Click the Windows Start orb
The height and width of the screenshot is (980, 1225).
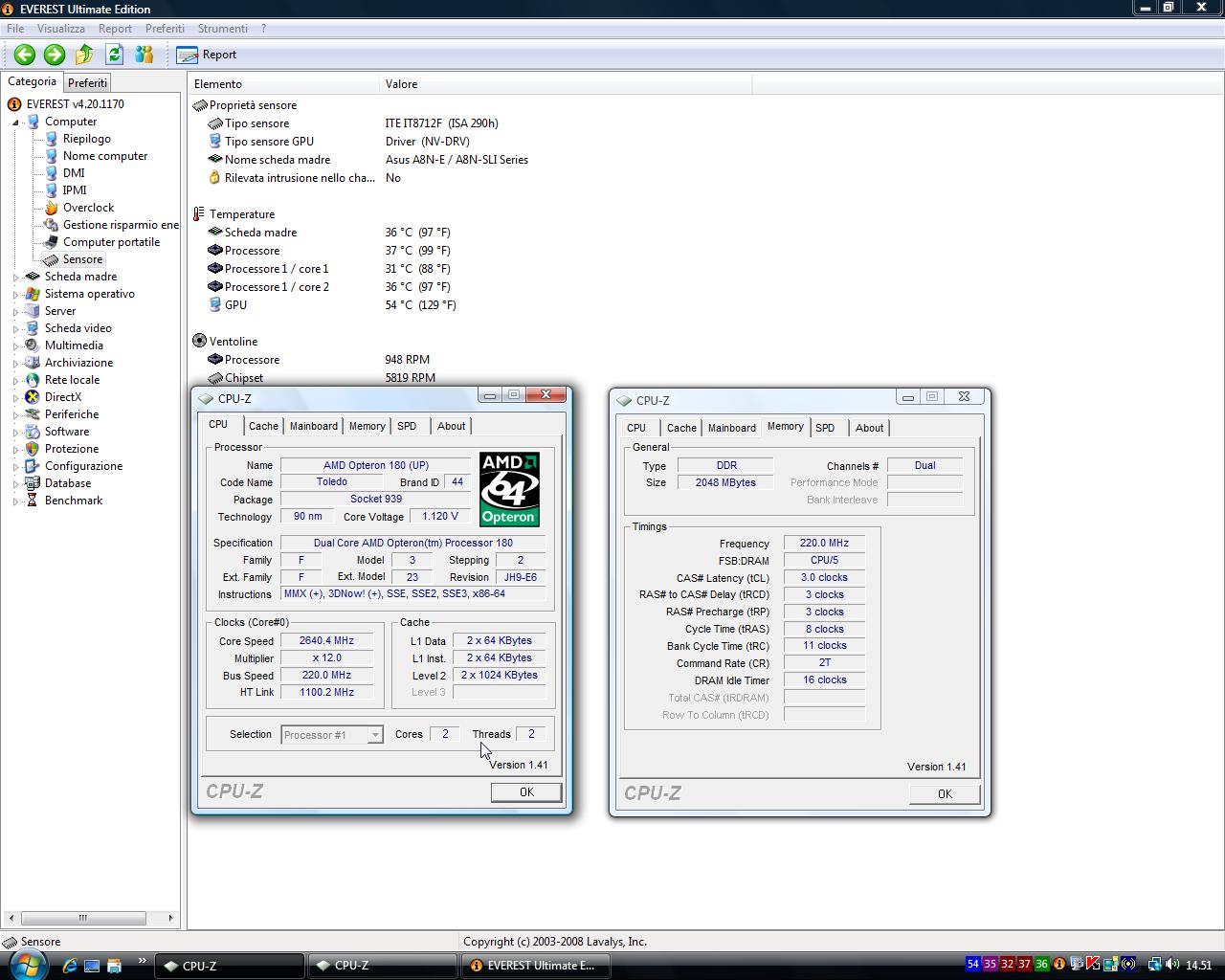click(x=28, y=965)
